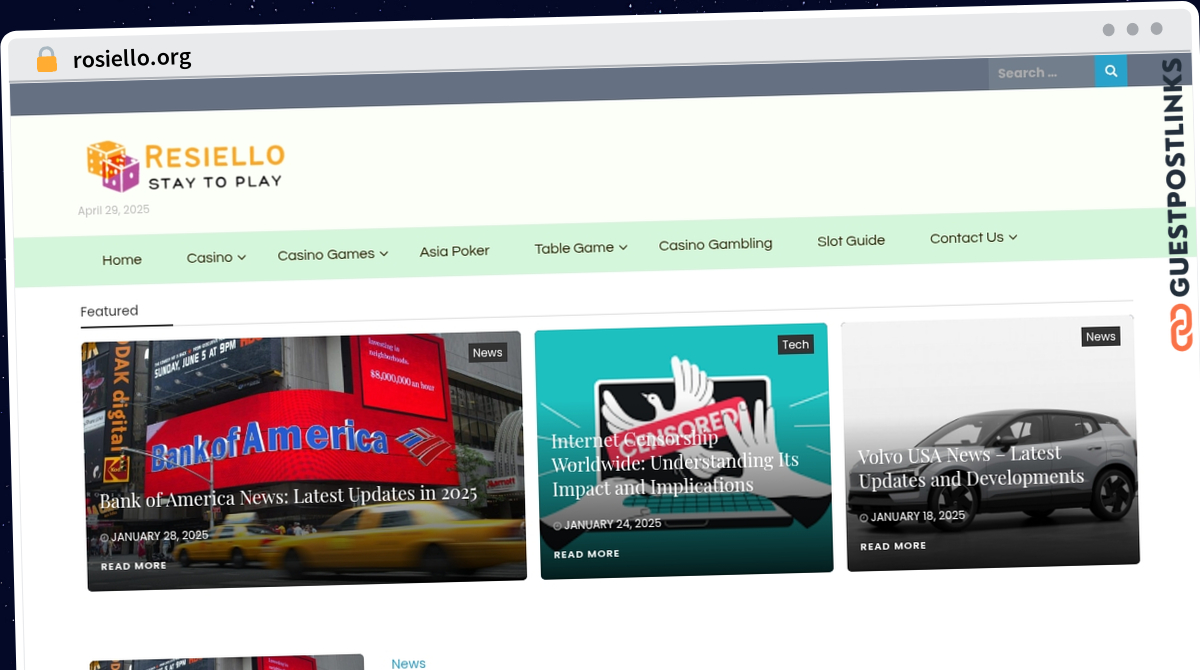The image size is (1200, 670).
Task: Open the Censored laptop illustration thumbnail
Action: click(x=684, y=451)
